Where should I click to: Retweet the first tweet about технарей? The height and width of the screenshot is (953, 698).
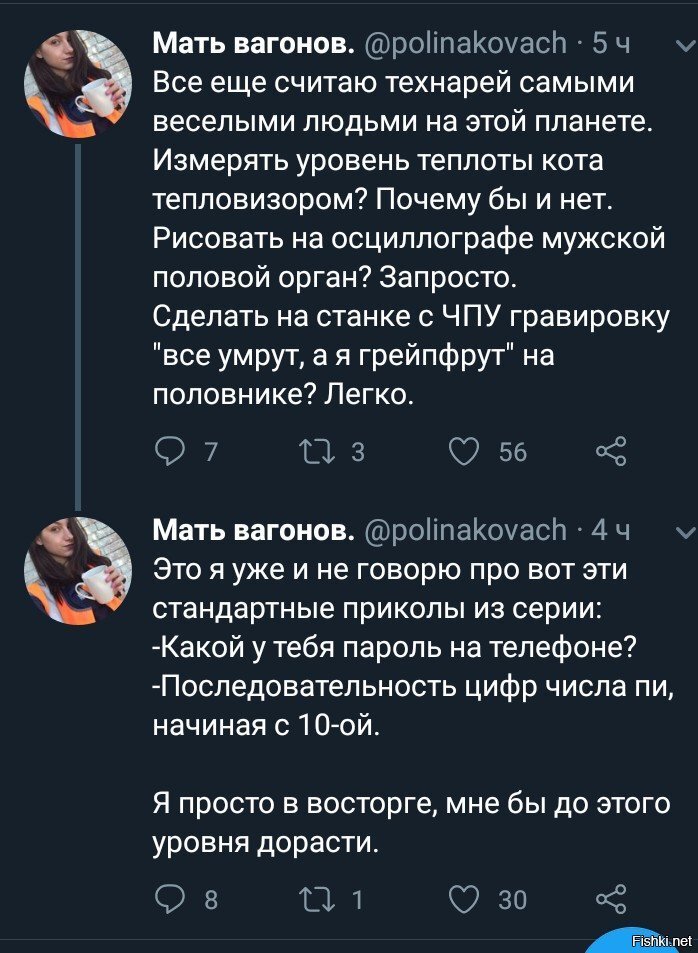click(x=317, y=452)
